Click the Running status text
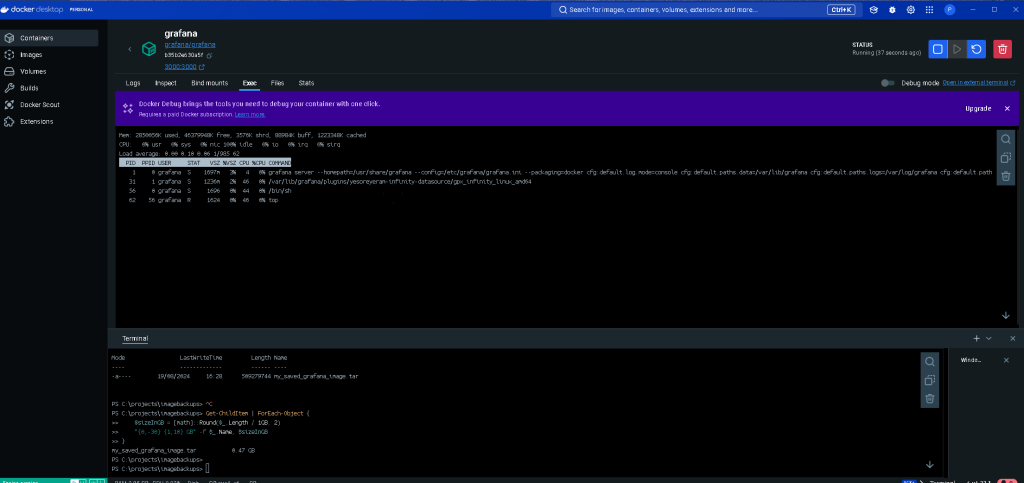This screenshot has height=483, width=1024. click(887, 52)
